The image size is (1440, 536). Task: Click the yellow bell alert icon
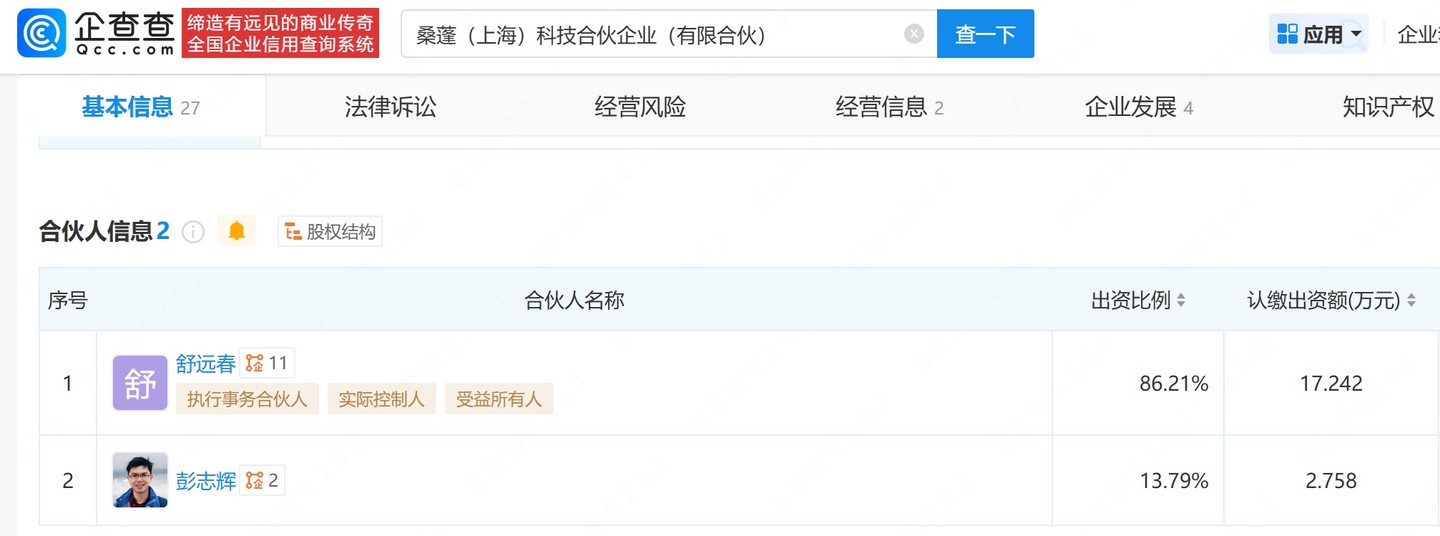(237, 232)
